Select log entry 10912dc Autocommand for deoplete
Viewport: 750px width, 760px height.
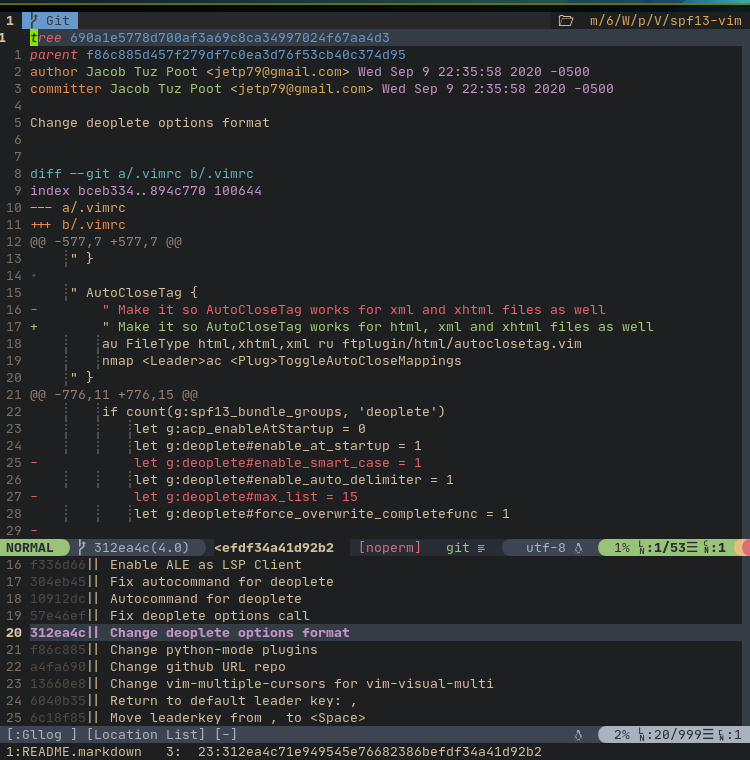pos(166,599)
